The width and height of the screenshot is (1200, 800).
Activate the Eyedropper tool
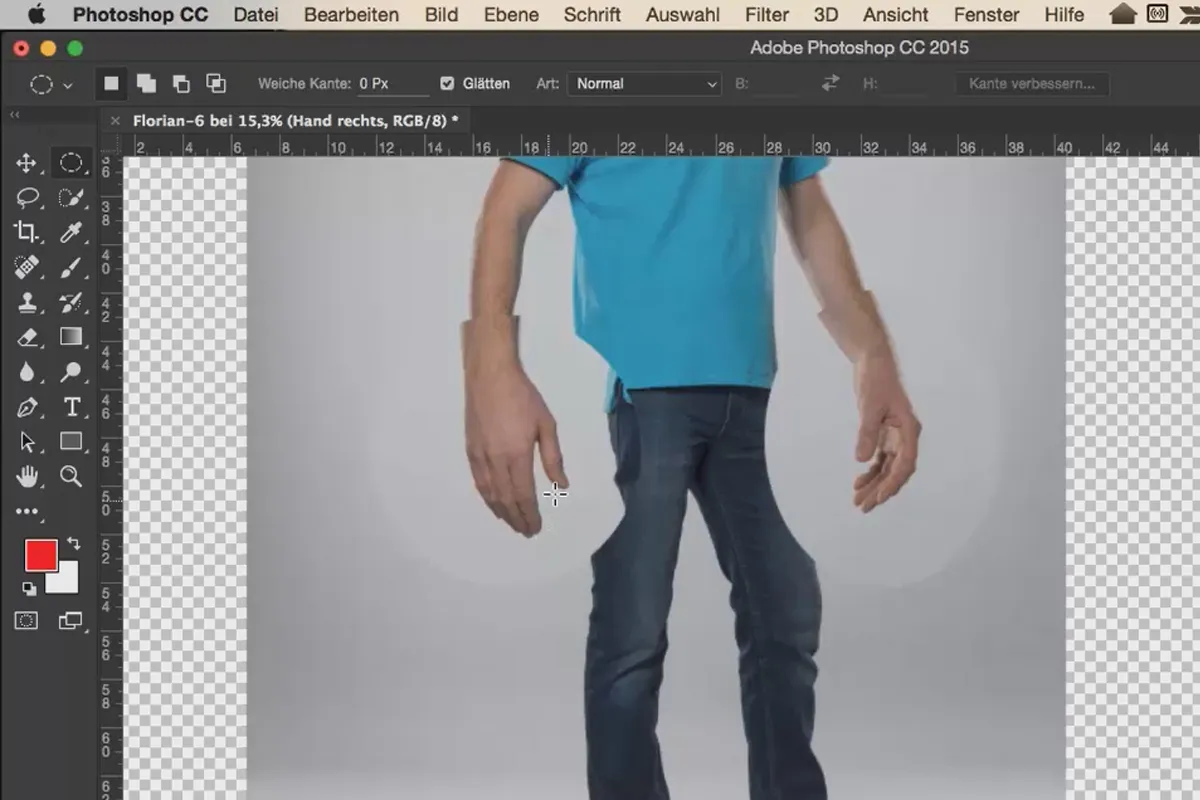click(x=71, y=232)
